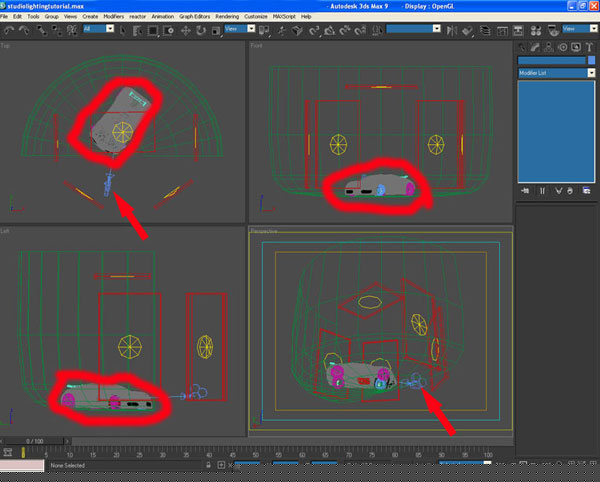Click the 0 / 100 time slider

[35, 441]
